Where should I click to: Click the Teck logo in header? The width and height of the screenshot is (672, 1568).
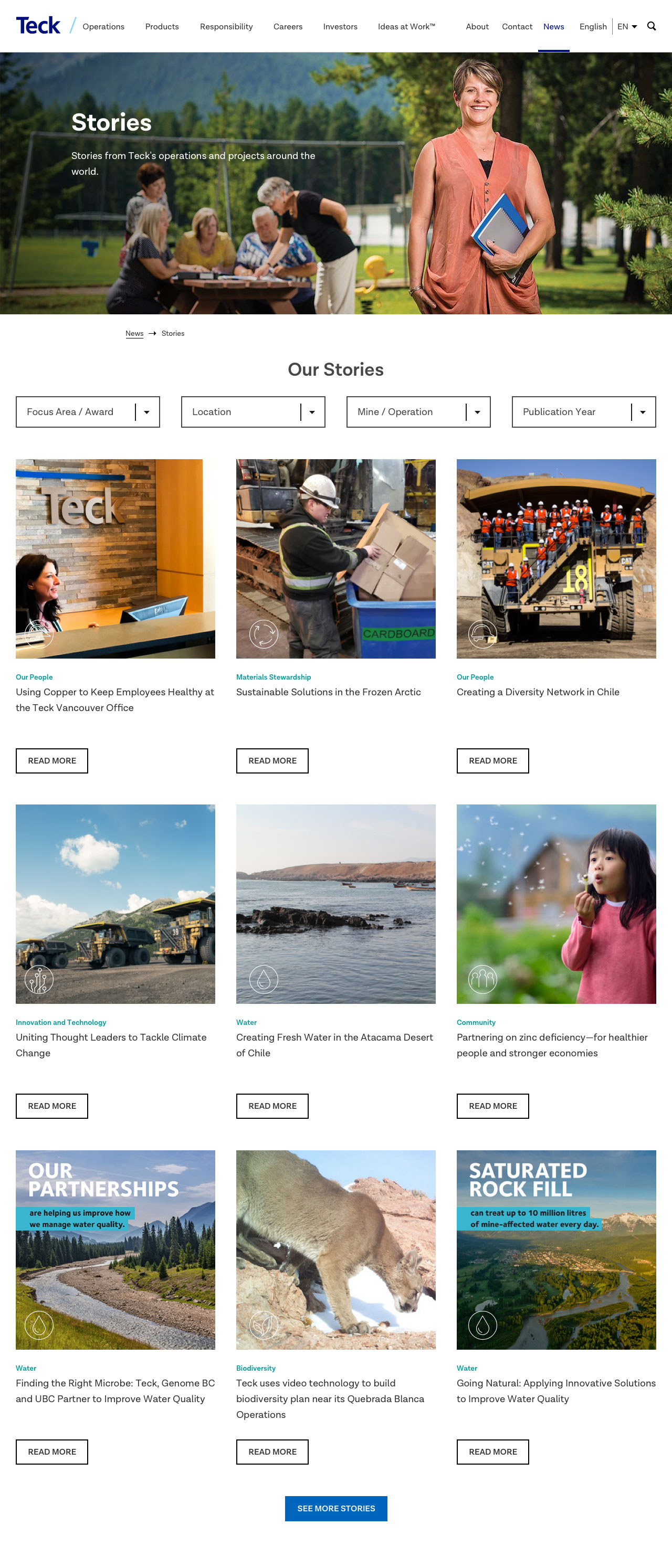pyautogui.click(x=38, y=26)
